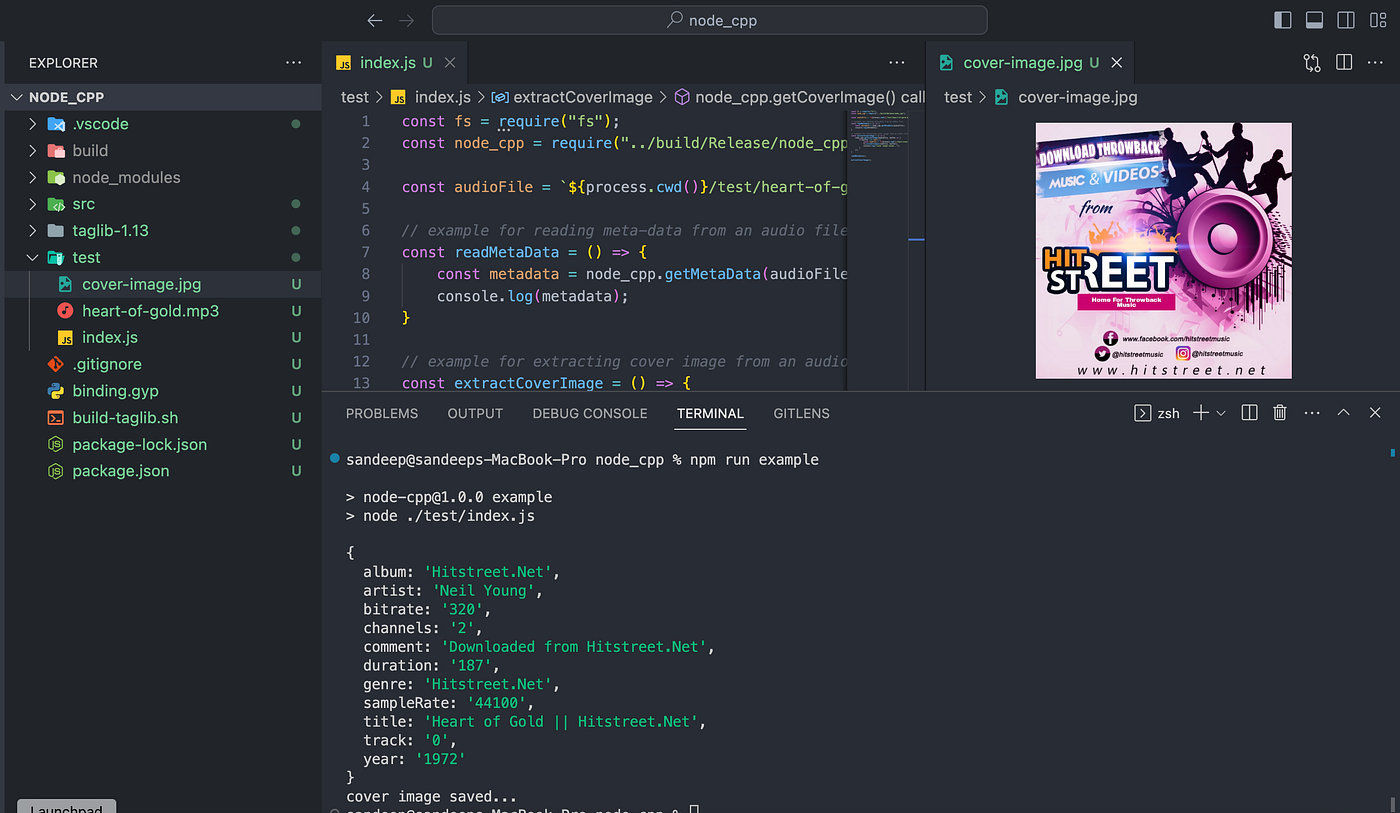Open the terminal more actions ellipsis
The width and height of the screenshot is (1400, 813).
click(x=1312, y=412)
